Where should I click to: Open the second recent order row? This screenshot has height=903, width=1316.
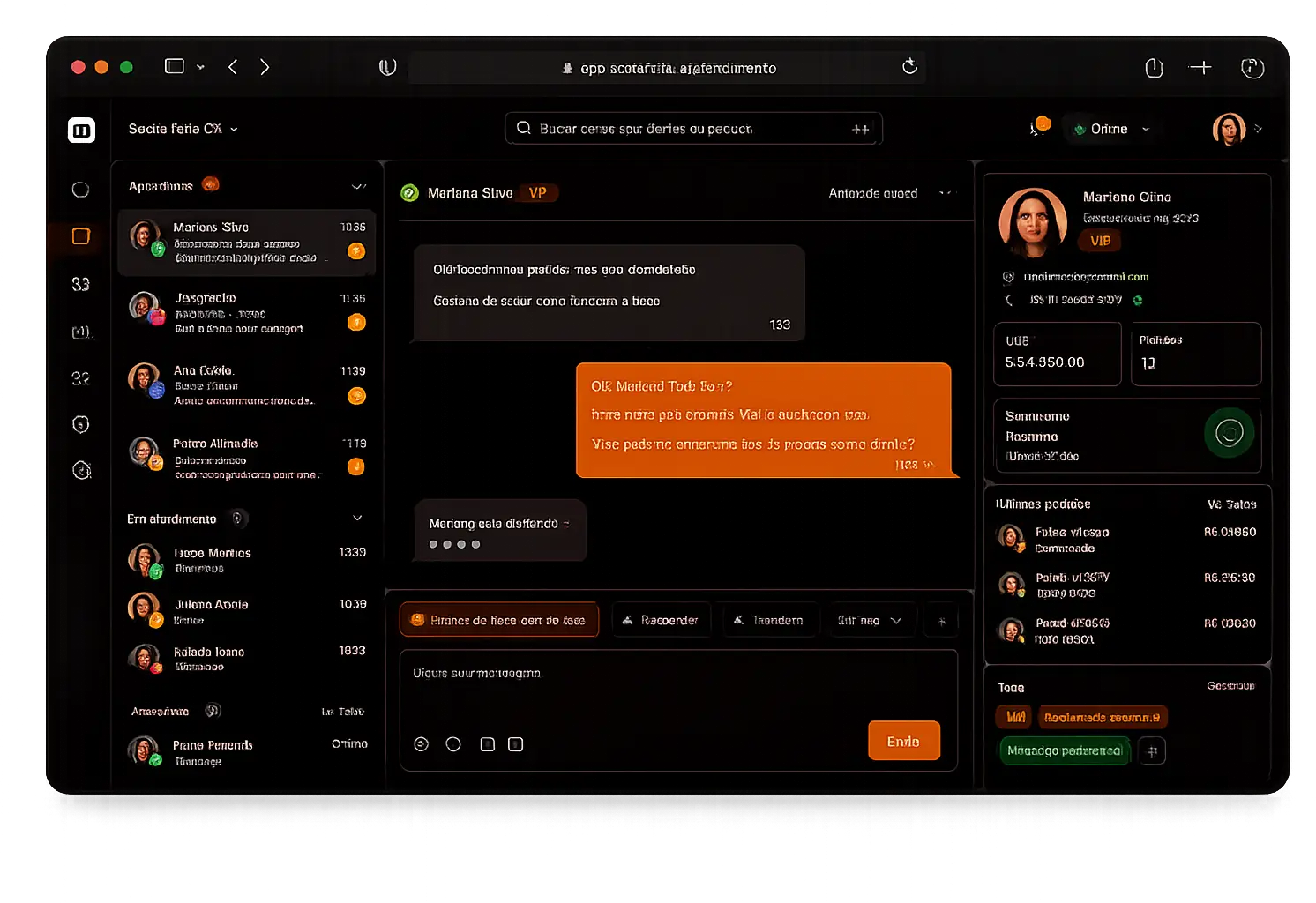pyautogui.click(x=1127, y=585)
